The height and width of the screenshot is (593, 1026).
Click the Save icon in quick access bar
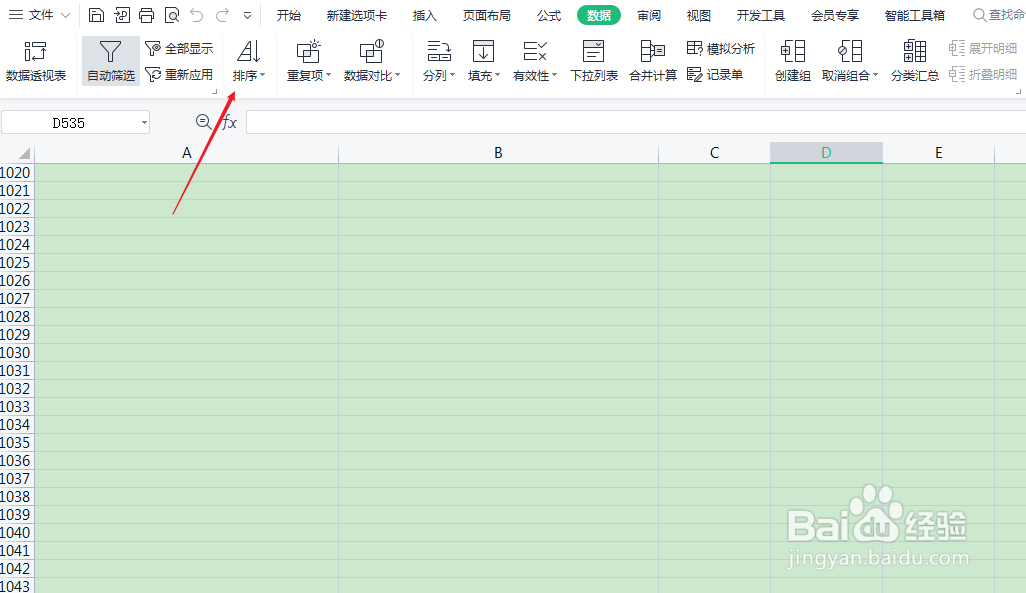click(x=96, y=14)
